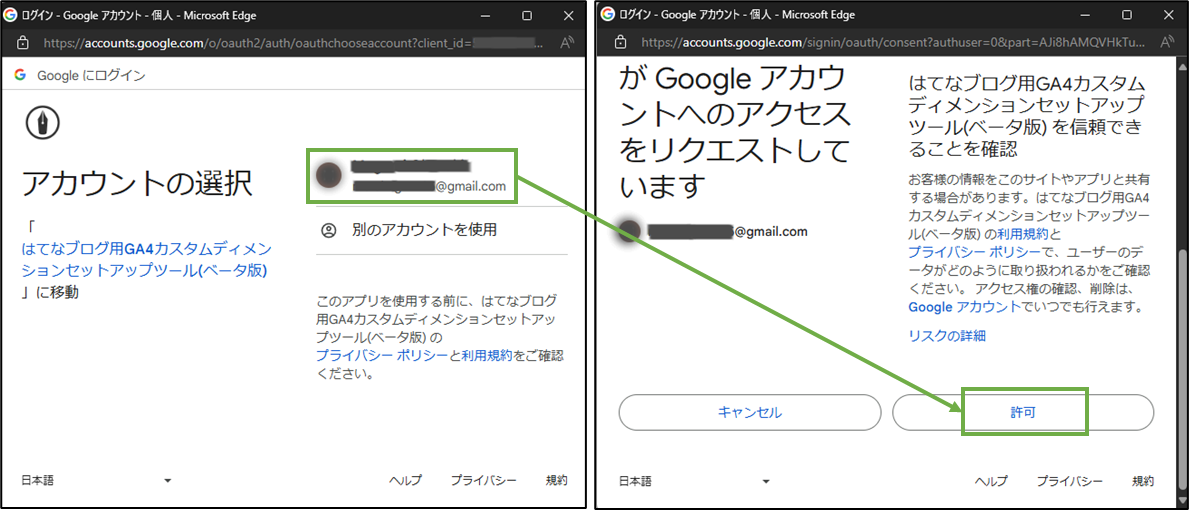Click プライバシー footer link in right window
Screen dimensions: 1189x510
pos(1069,480)
